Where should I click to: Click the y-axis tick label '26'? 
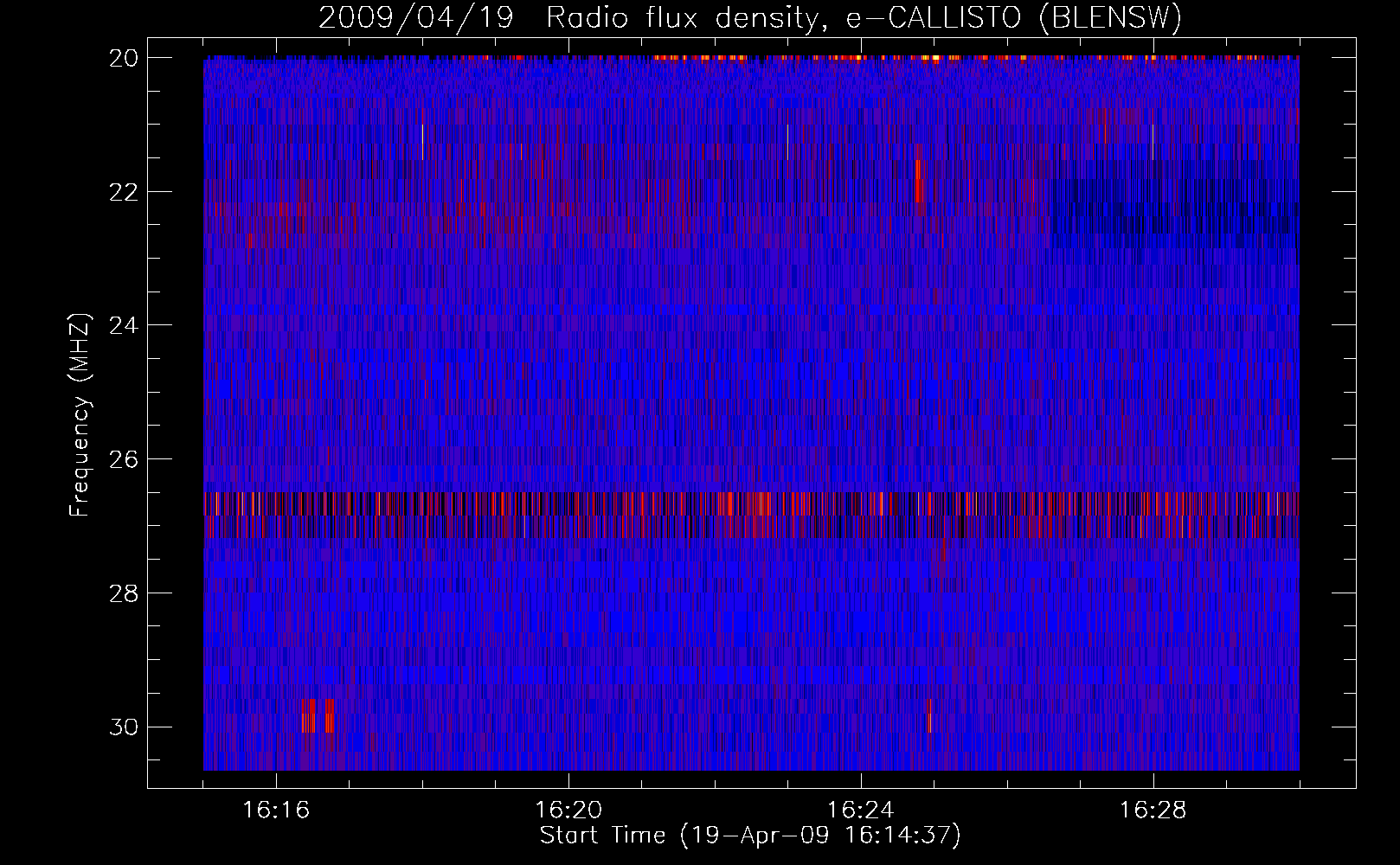tap(124, 459)
